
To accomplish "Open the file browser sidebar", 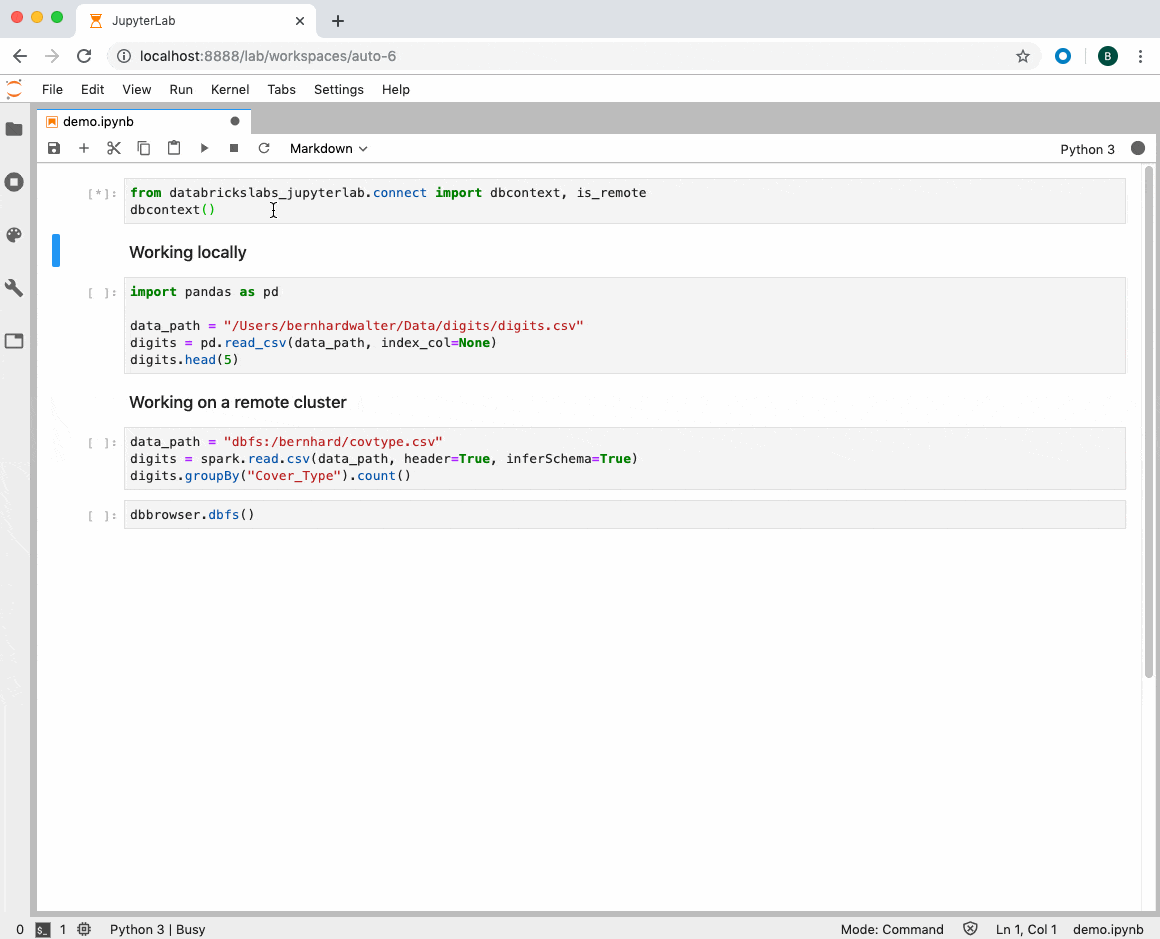I will 14,128.
